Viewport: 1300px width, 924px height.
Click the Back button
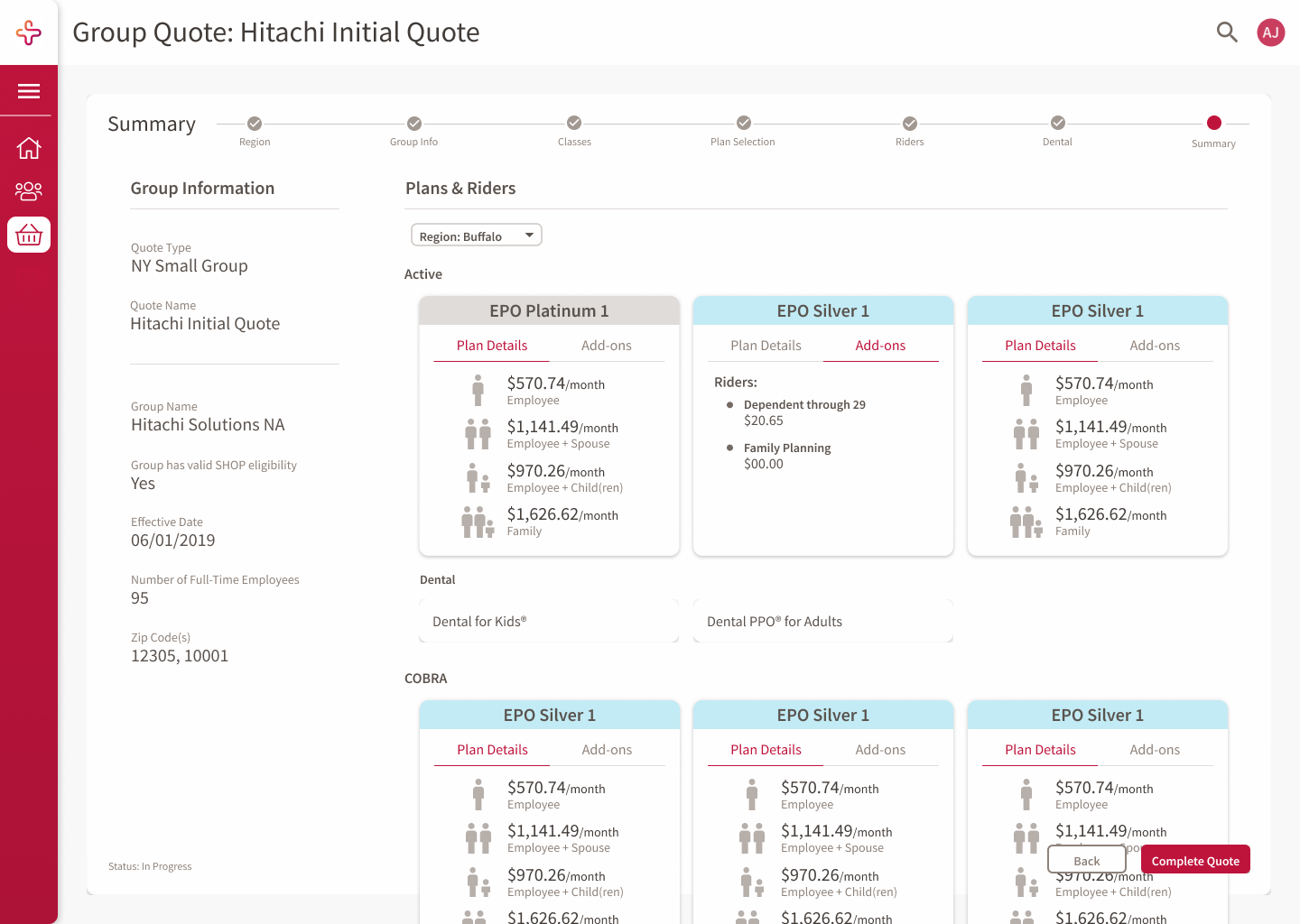(x=1087, y=860)
